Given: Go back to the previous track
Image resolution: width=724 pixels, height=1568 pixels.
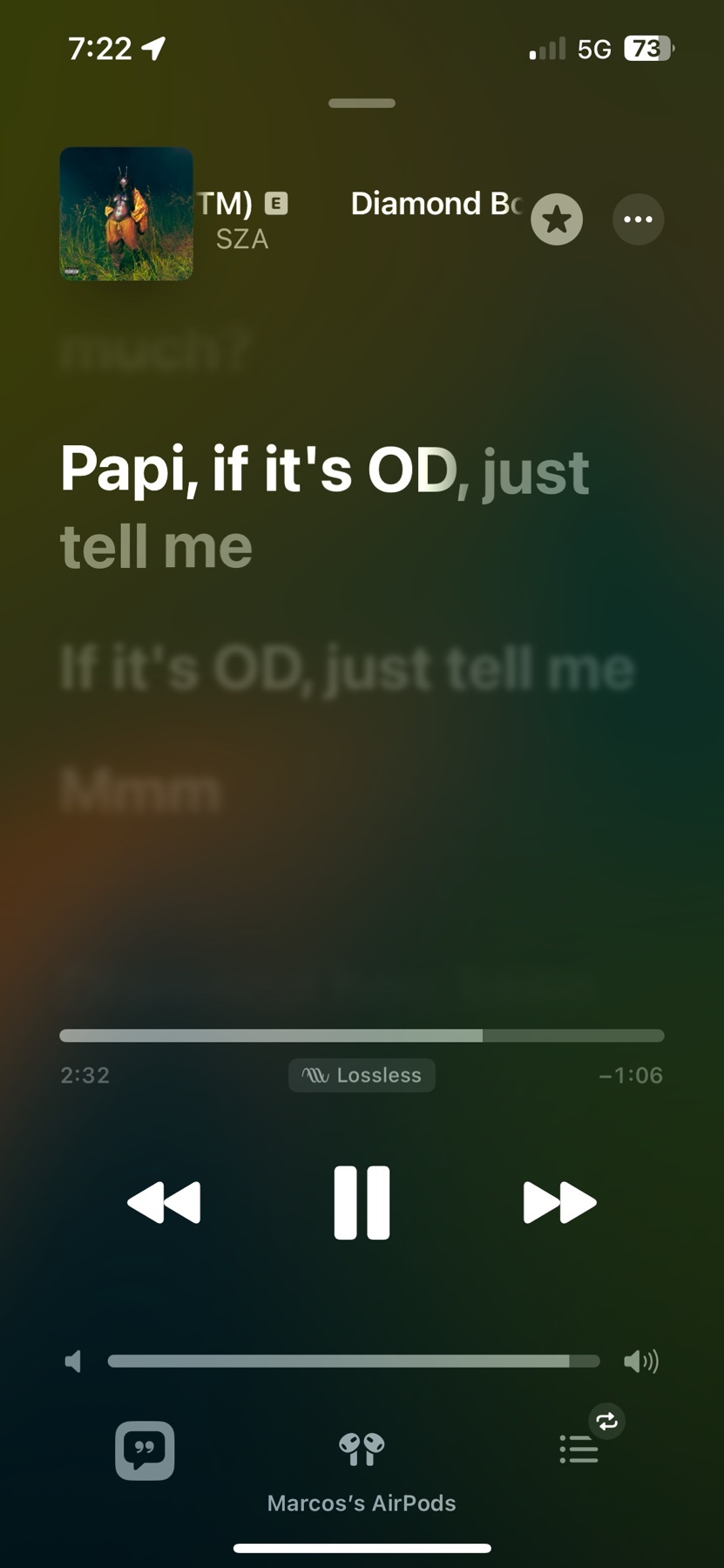Looking at the screenshot, I should [164, 1202].
